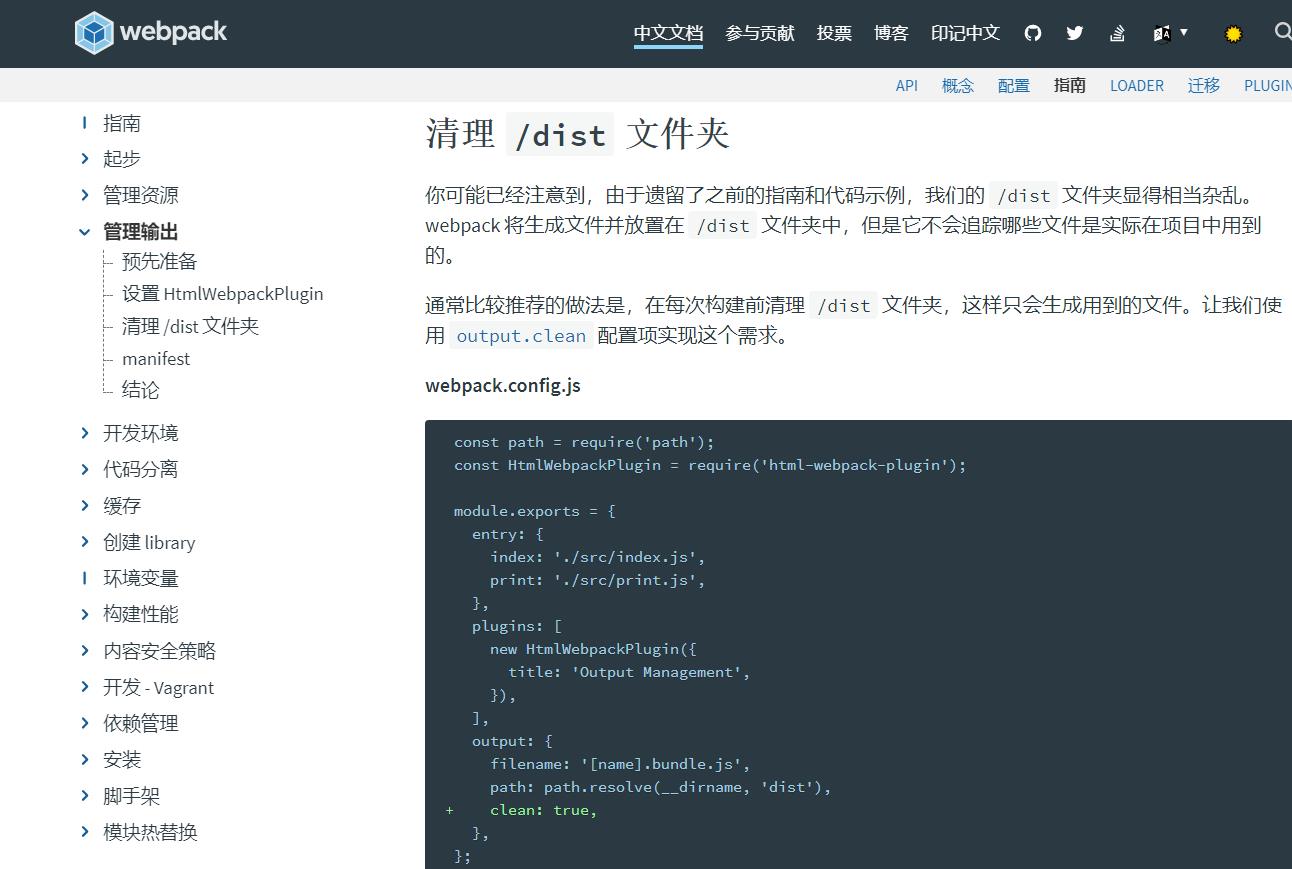Expand the 构建性能 sidebar chevron
The image size is (1292, 869).
[85, 614]
